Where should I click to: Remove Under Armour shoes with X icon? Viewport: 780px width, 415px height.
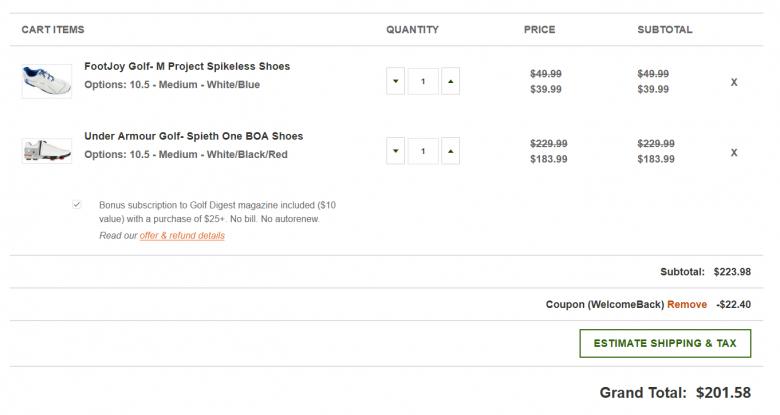click(734, 152)
